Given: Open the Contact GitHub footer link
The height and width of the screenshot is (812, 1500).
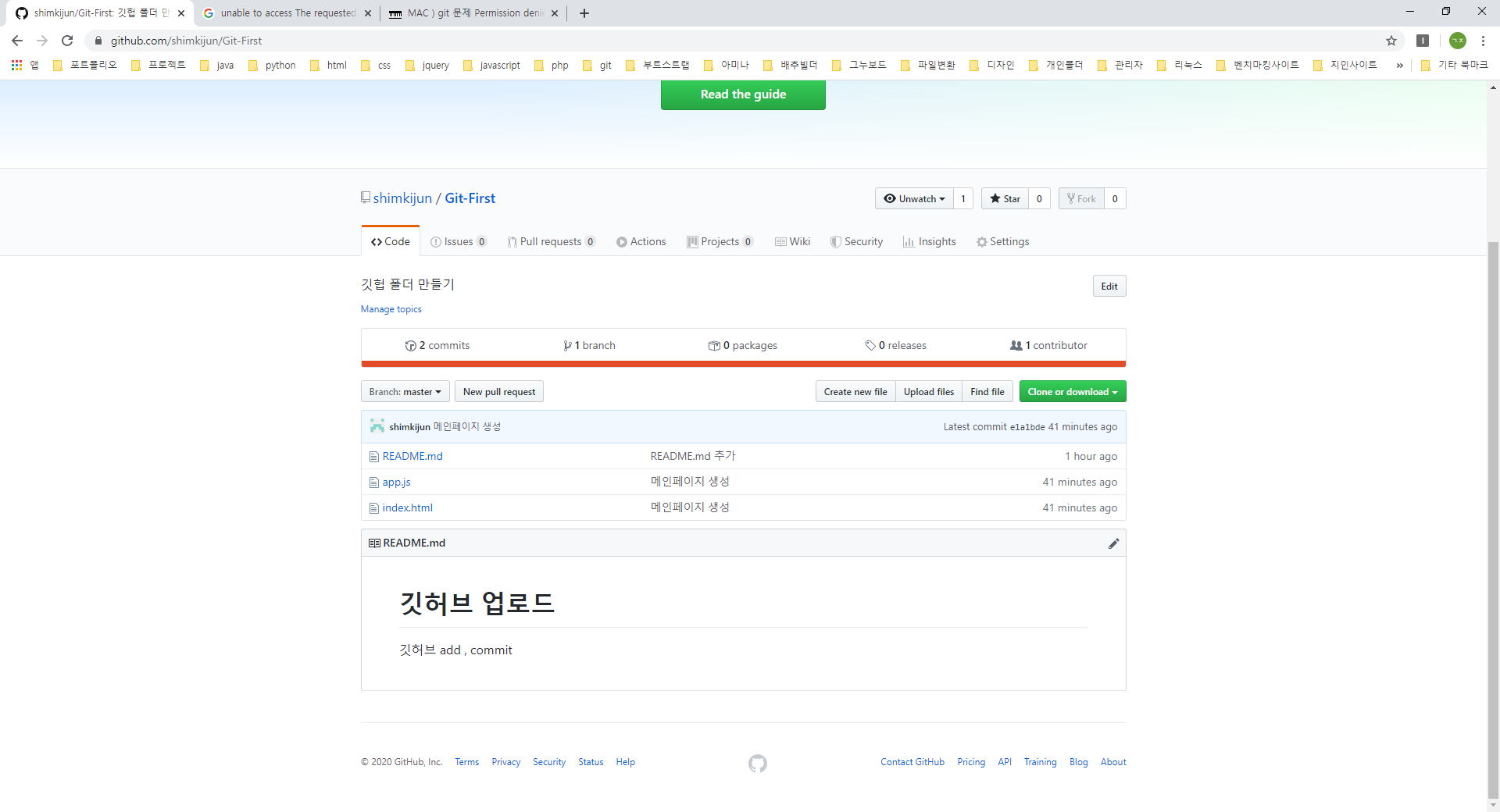Looking at the screenshot, I should point(912,762).
